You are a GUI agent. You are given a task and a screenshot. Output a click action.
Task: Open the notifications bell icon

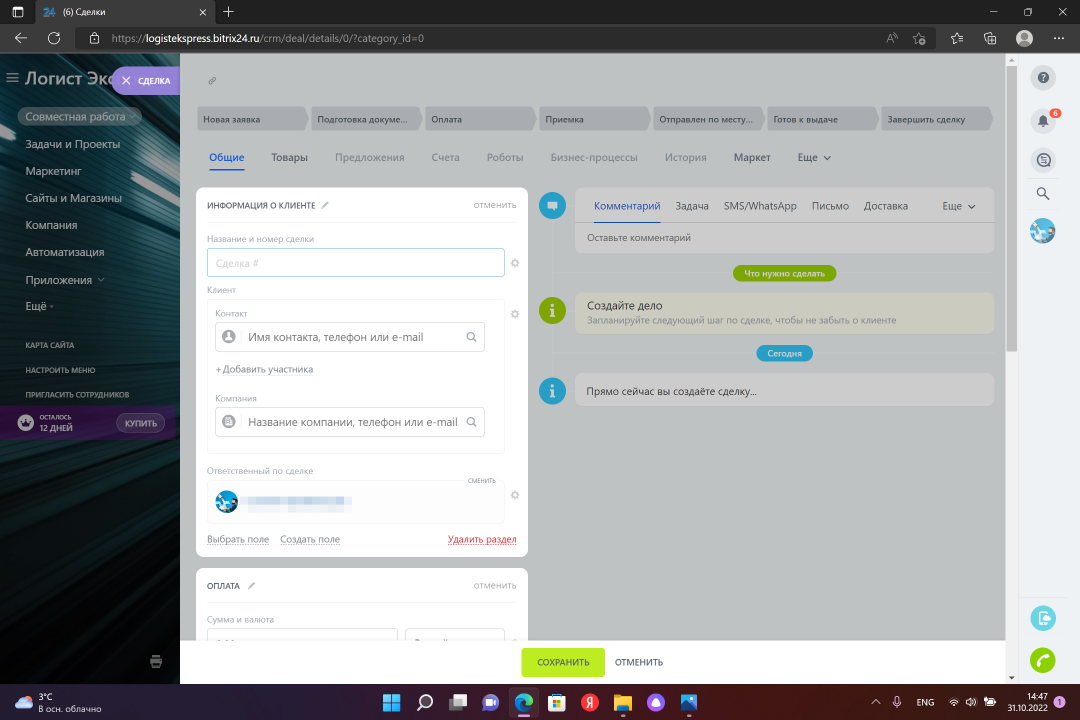pos(1043,121)
